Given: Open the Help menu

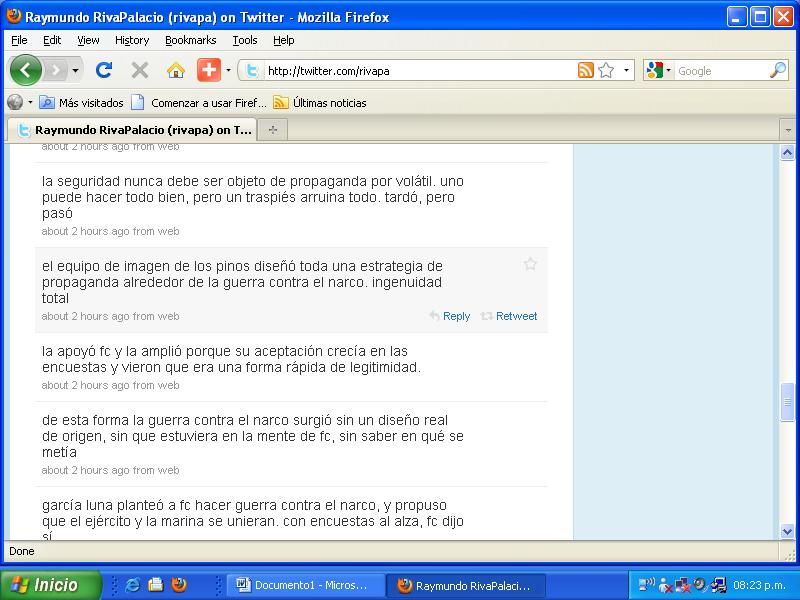Looking at the screenshot, I should click(284, 40).
